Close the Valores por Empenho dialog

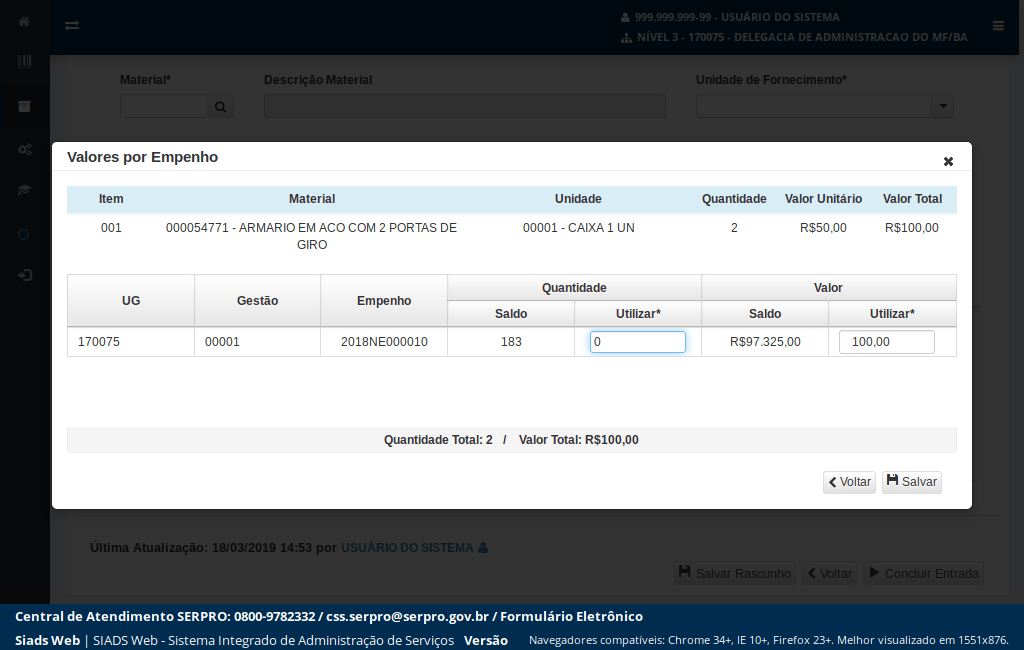coord(948,161)
